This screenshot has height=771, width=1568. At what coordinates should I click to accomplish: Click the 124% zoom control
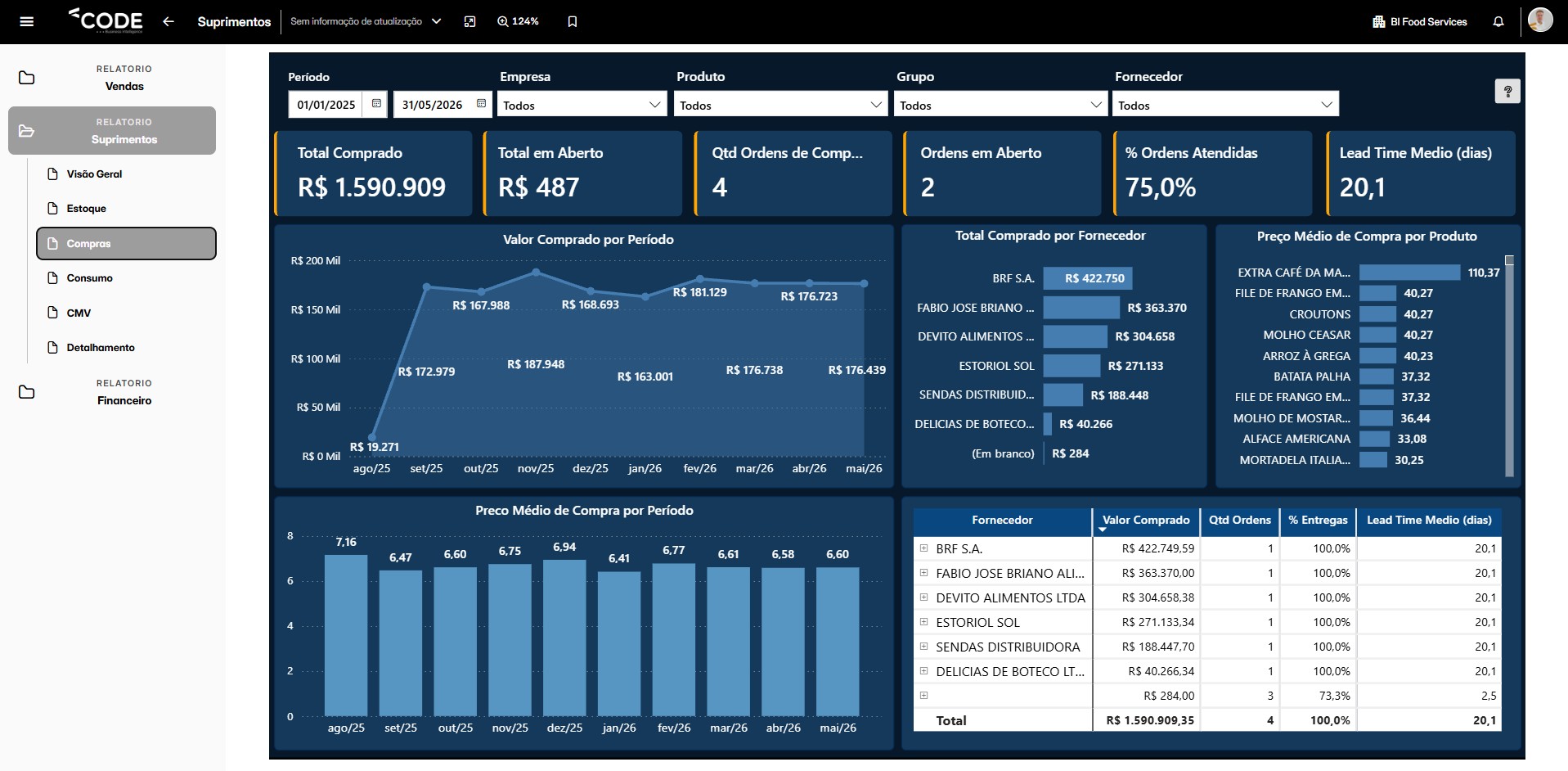click(518, 22)
